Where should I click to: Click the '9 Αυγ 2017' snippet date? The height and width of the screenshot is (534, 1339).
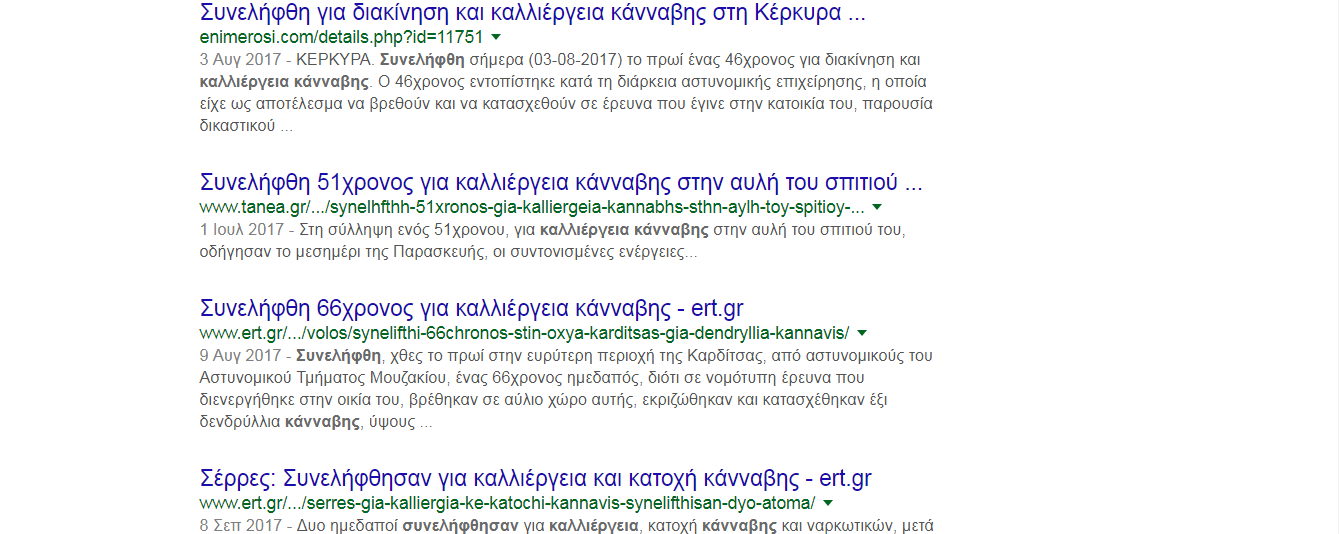(x=241, y=354)
